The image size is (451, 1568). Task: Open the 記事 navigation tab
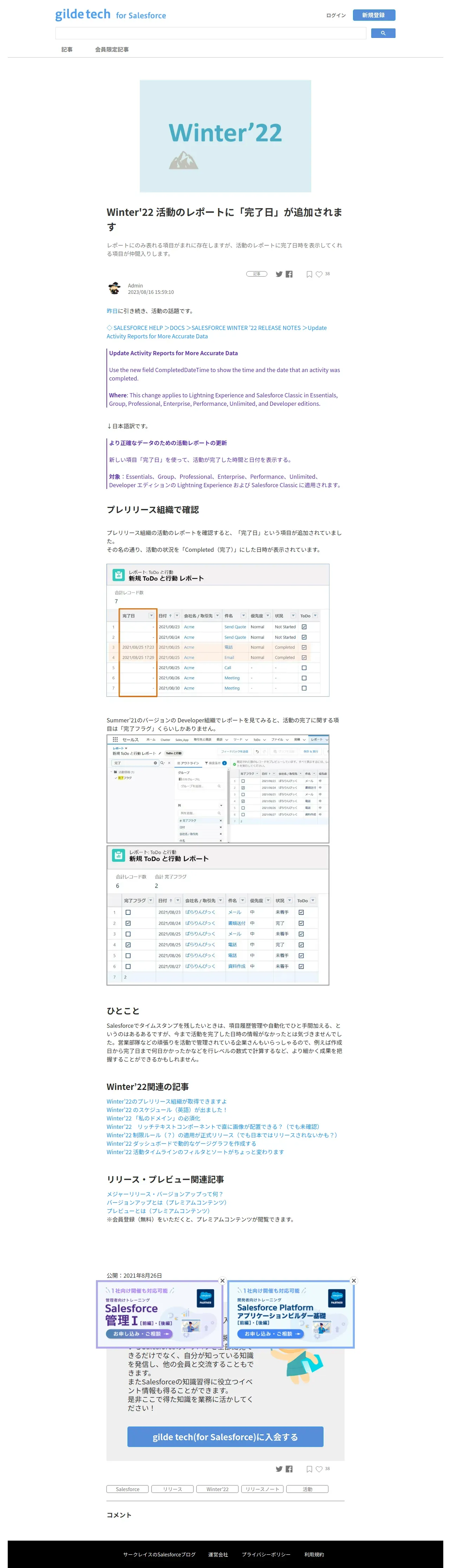67,49
